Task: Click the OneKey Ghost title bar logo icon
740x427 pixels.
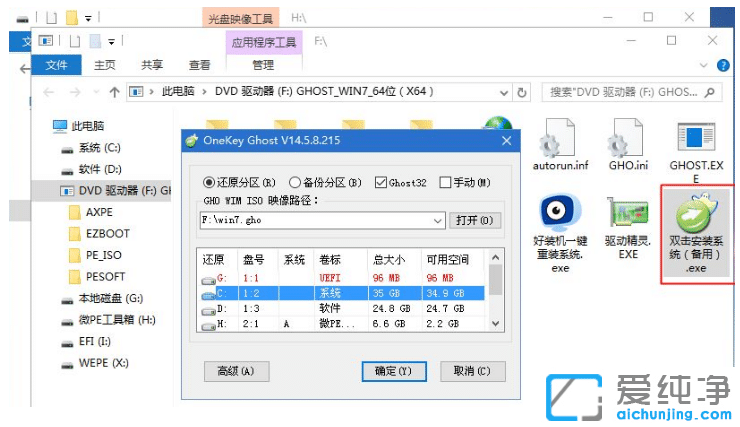Action: pos(192,140)
